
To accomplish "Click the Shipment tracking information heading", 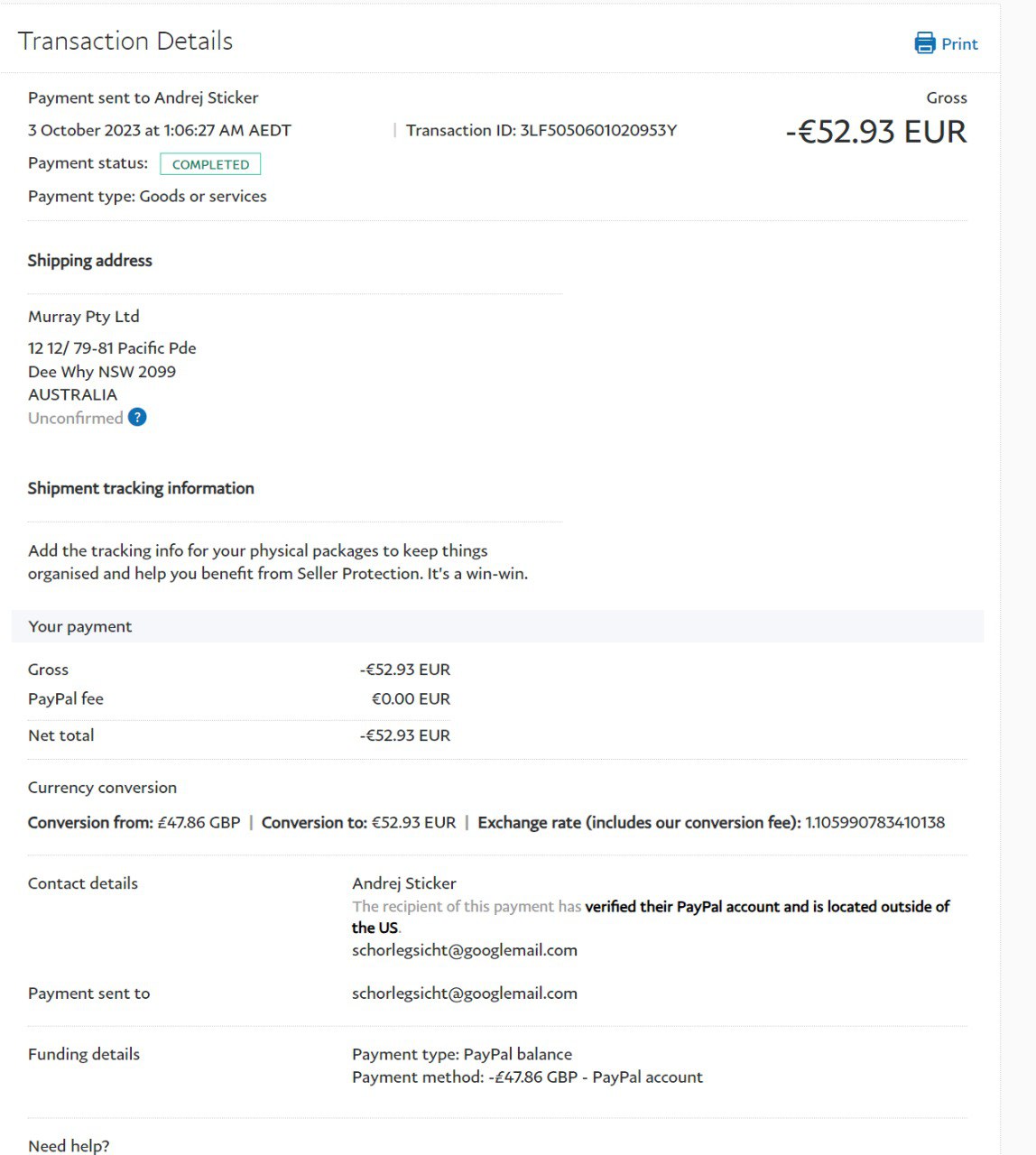I will click(x=141, y=488).
